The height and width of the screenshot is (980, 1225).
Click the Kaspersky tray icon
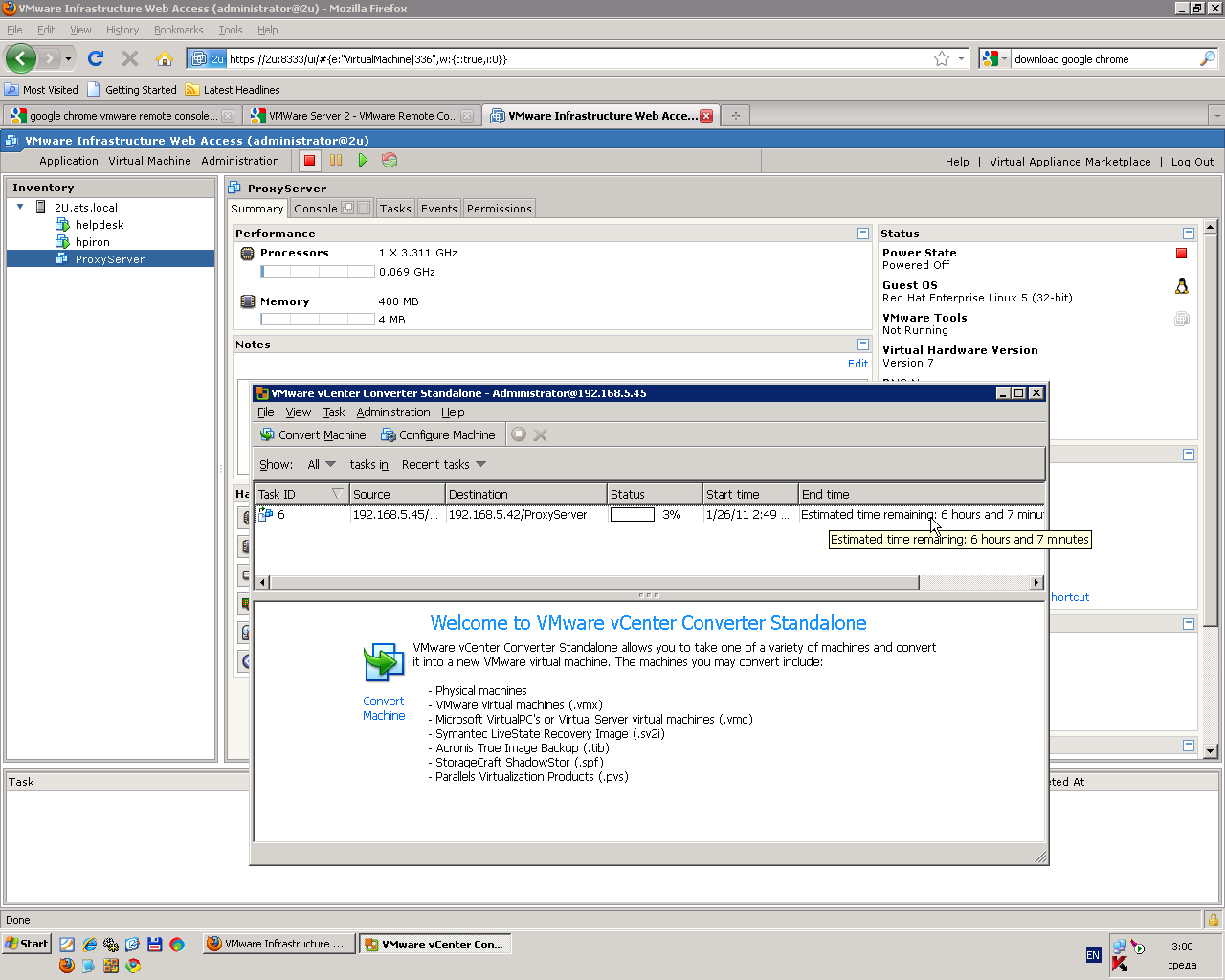[x=1119, y=965]
